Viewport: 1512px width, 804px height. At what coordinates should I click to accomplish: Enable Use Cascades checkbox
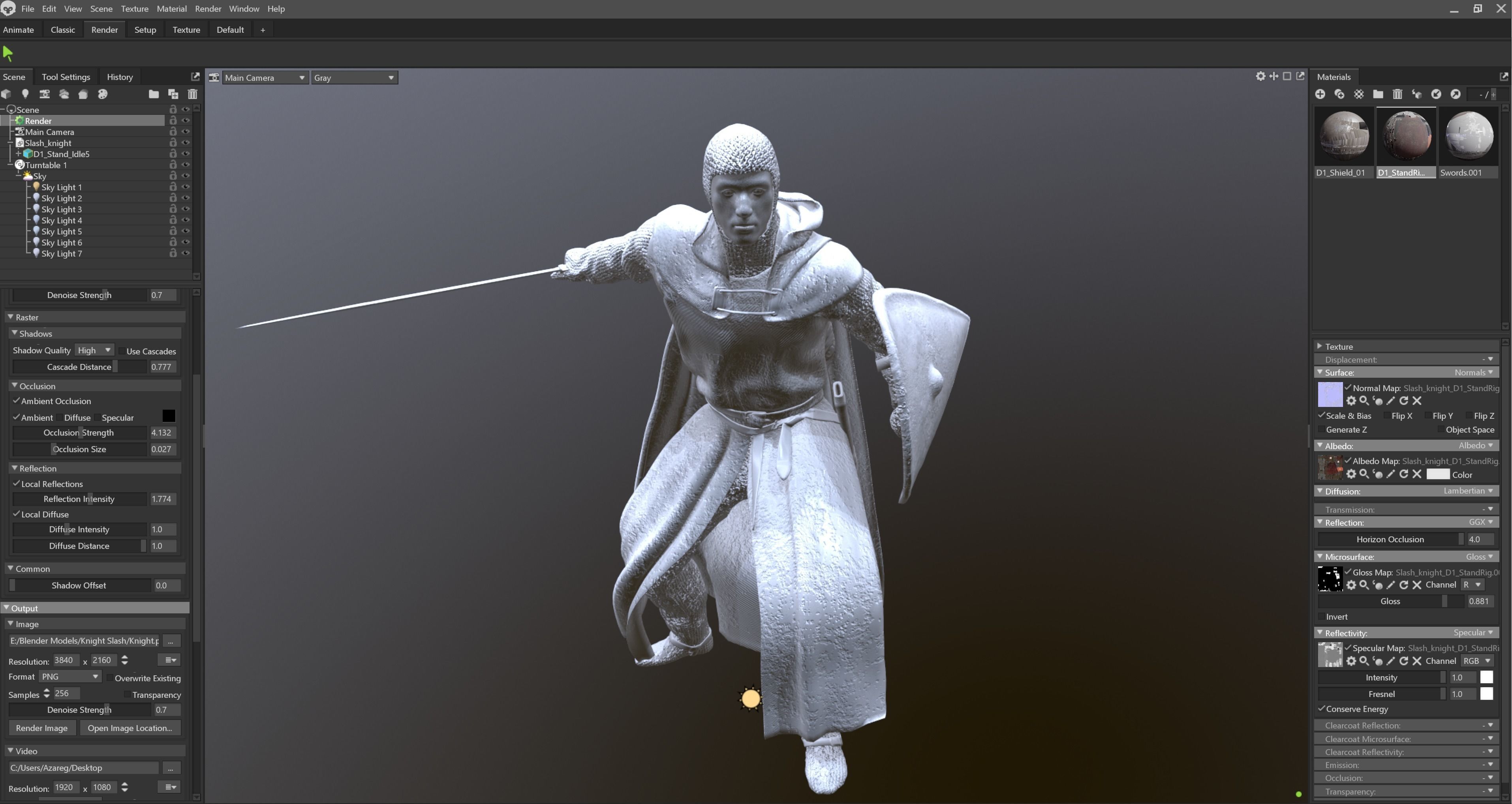[x=122, y=351]
